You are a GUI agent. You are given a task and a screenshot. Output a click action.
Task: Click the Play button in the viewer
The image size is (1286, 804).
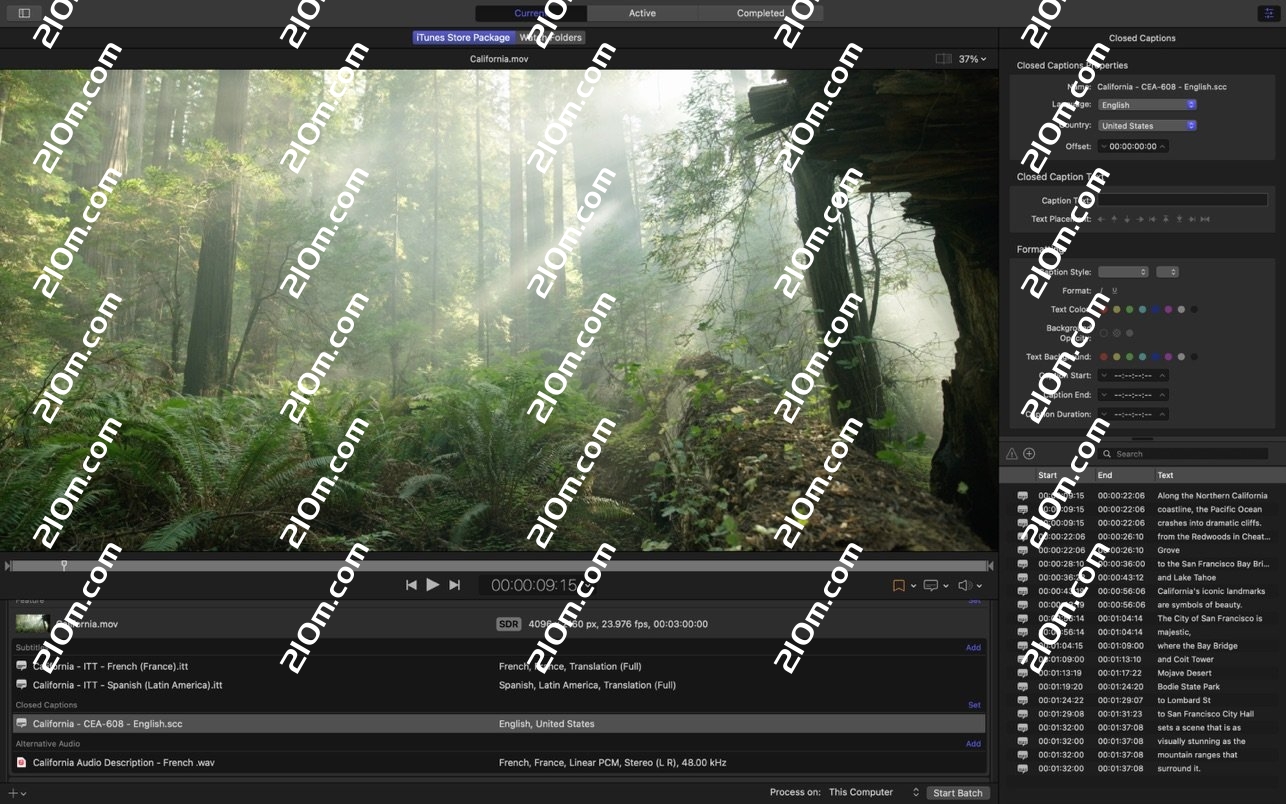432,585
